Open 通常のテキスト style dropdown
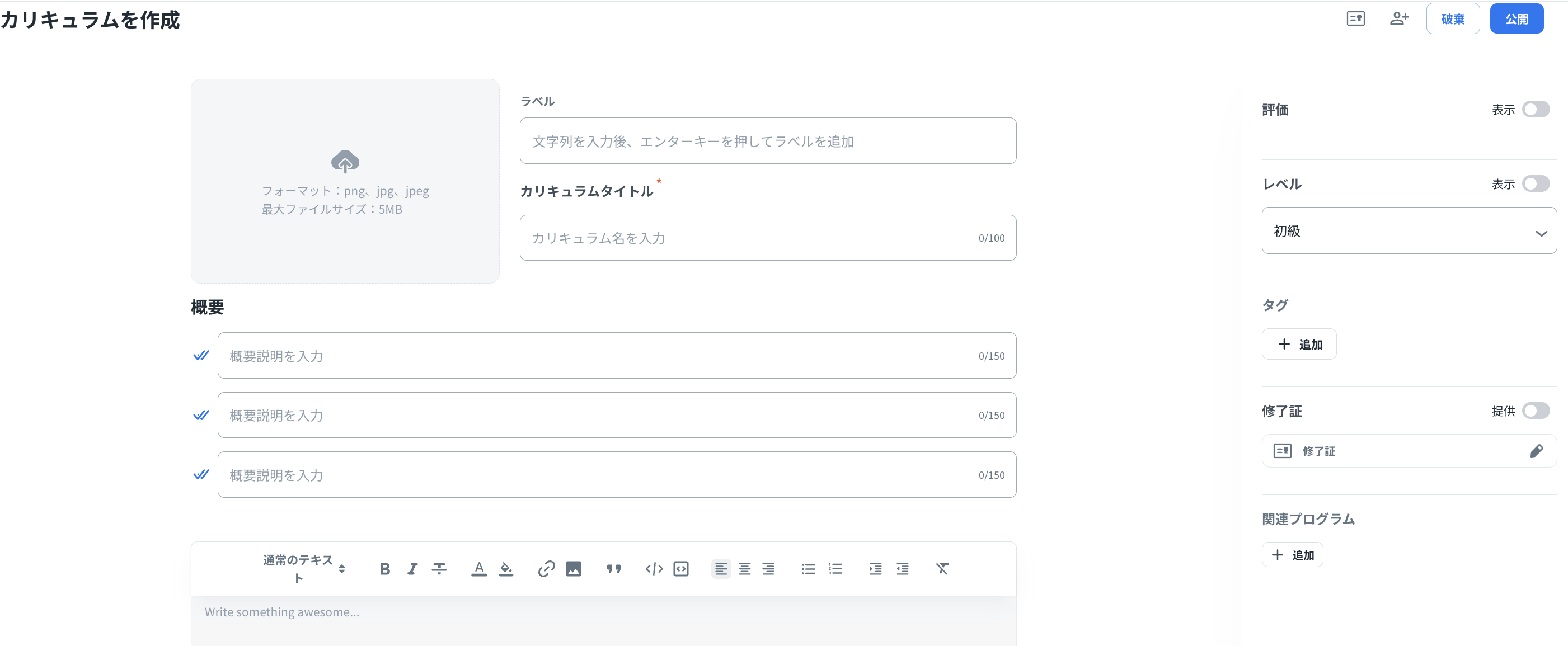 coord(304,569)
